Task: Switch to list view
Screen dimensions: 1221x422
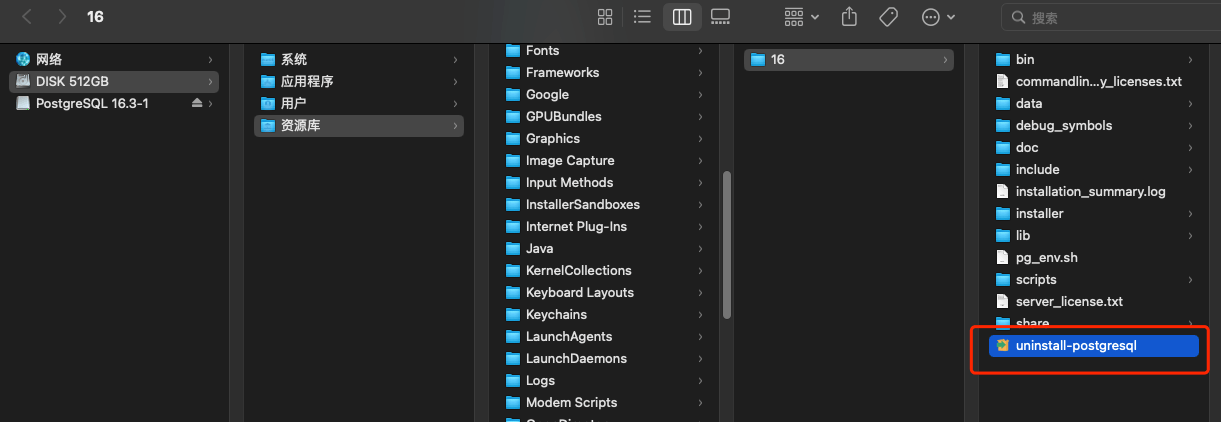Action: [643, 17]
